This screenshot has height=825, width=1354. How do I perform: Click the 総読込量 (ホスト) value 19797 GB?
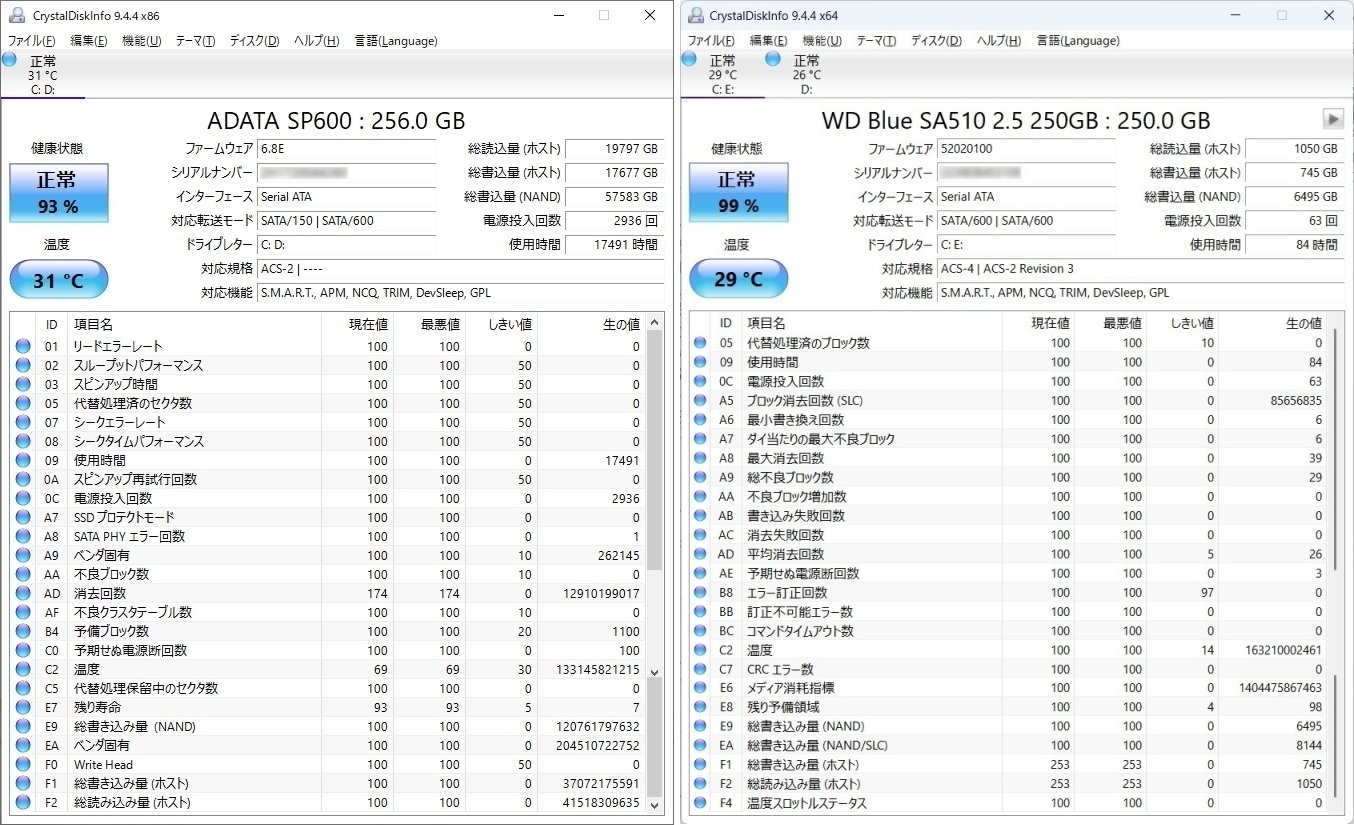[614, 149]
